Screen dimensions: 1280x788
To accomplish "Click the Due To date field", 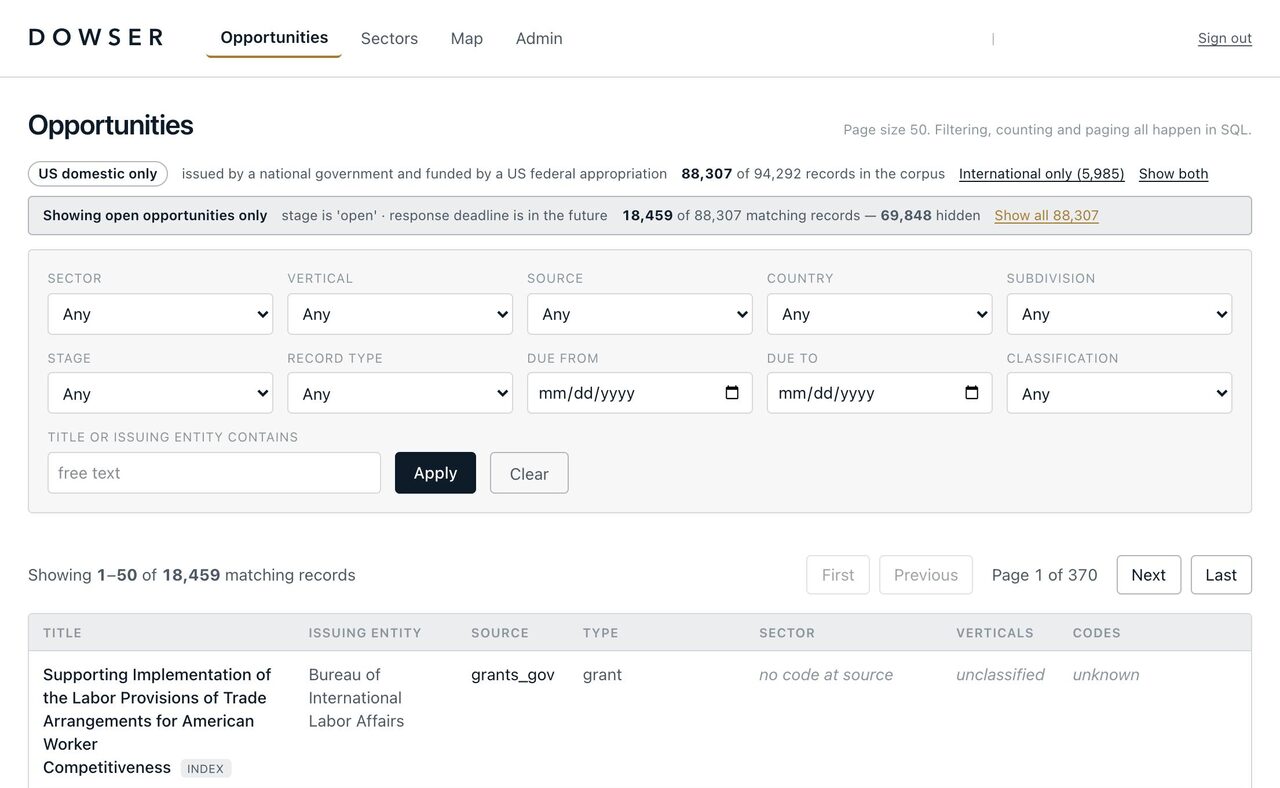I will click(x=880, y=393).
